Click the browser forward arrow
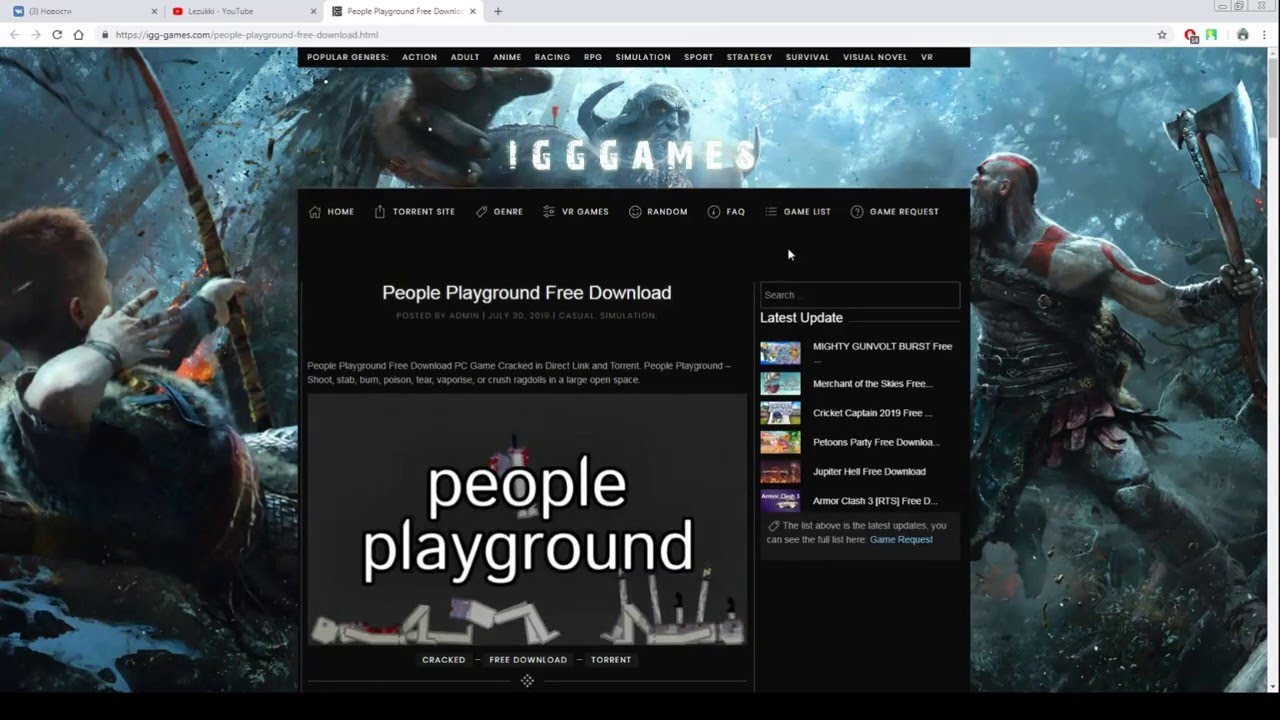This screenshot has width=1280, height=720. 36,34
